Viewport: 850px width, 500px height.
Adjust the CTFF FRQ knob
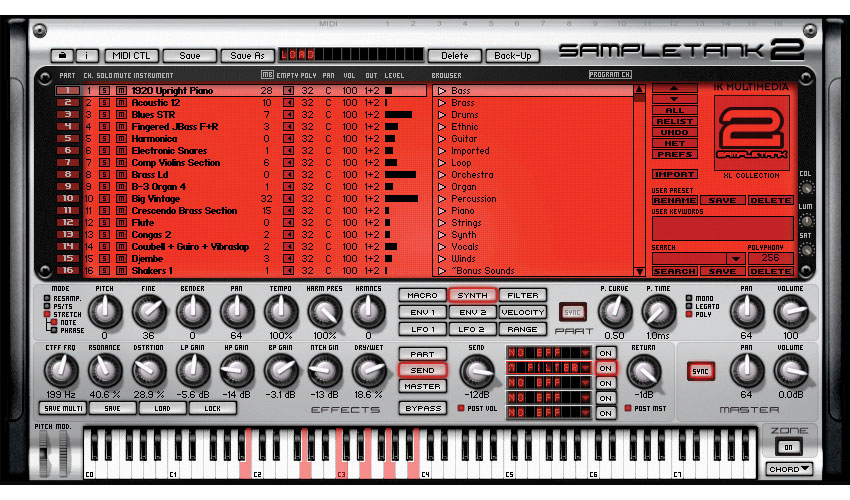tap(61, 370)
